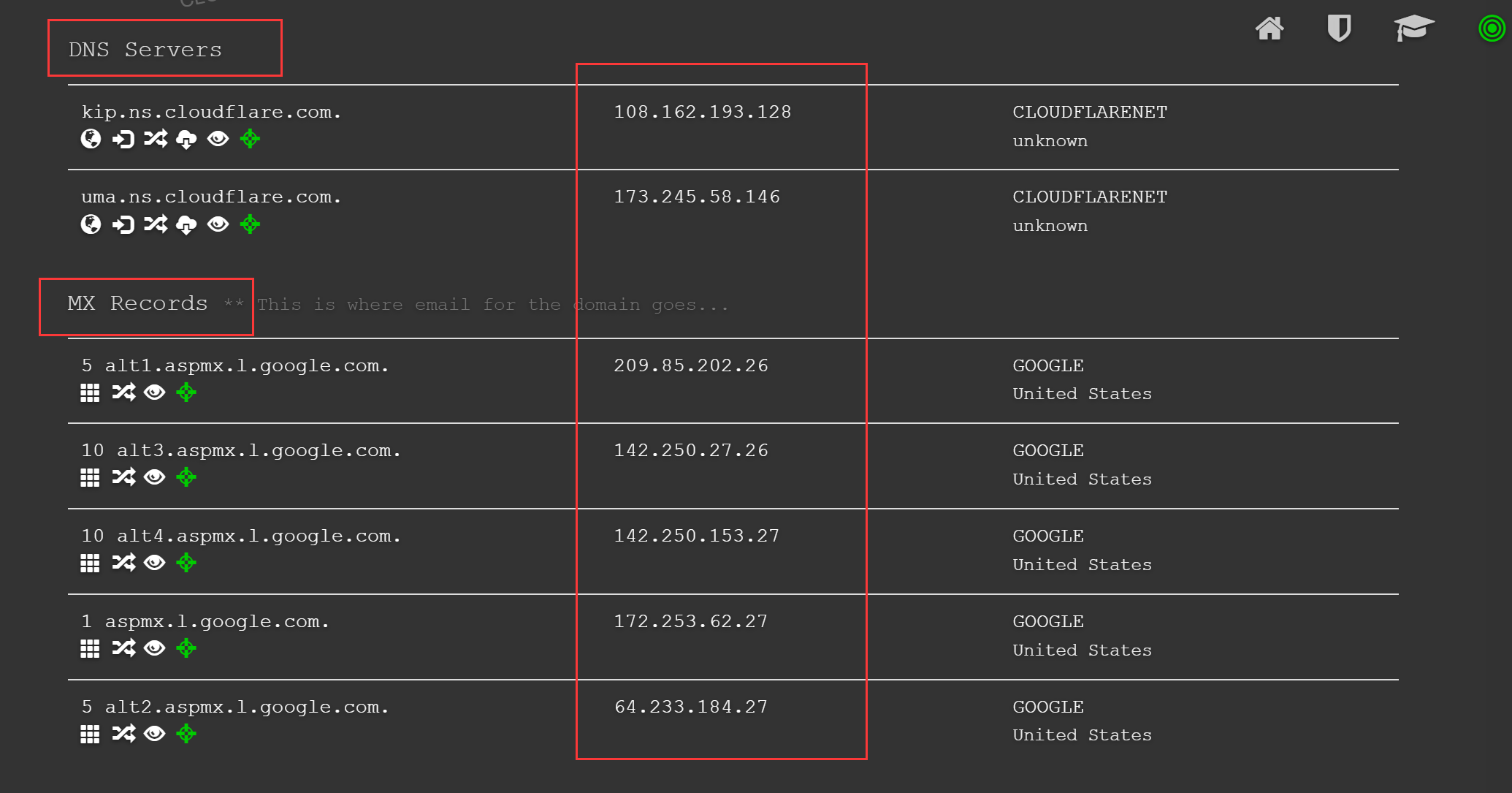The image size is (1512, 793).
Task: Open the graduation cap learn icon
Action: coord(1413,29)
